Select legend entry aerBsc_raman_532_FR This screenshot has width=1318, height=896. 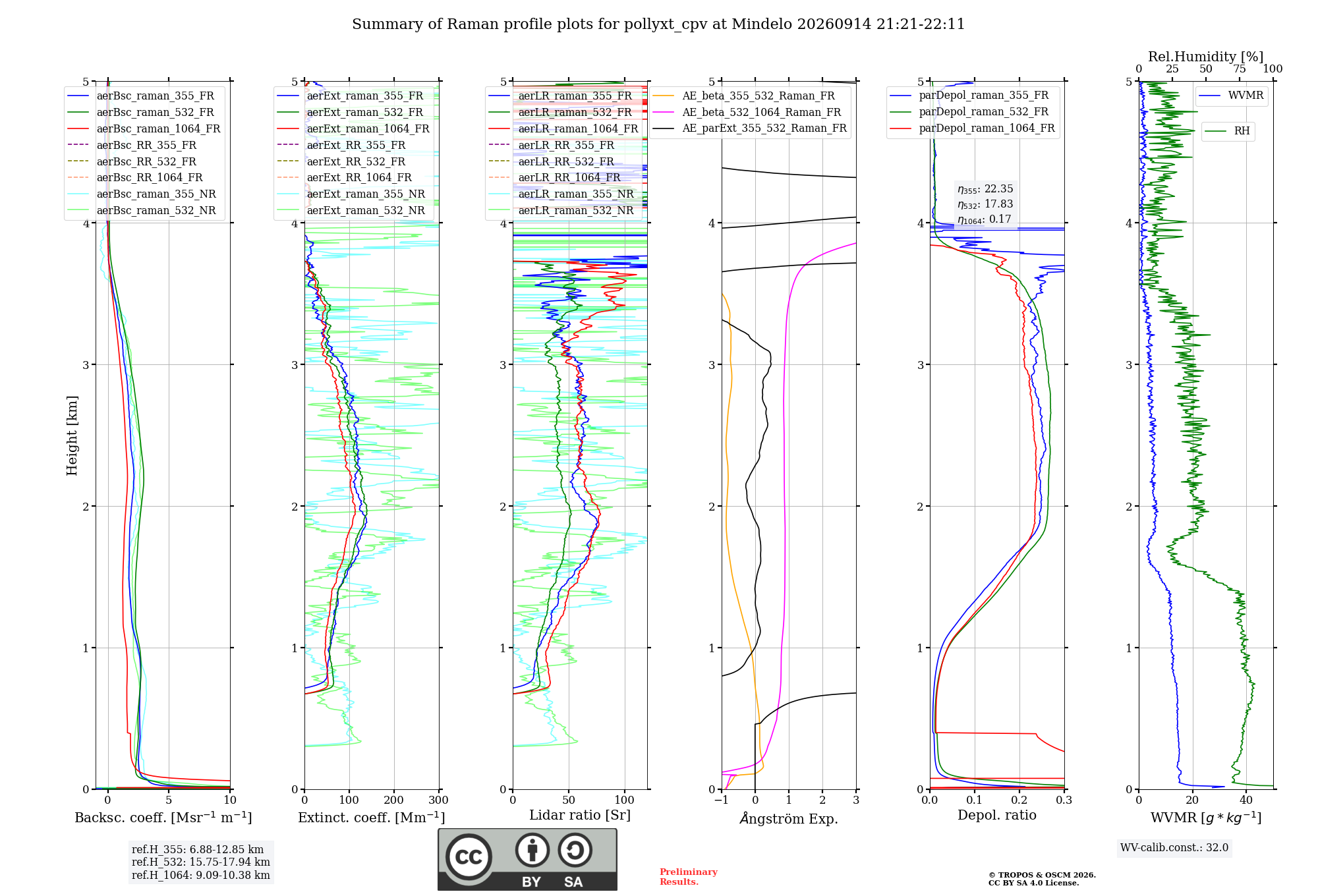pos(143,113)
